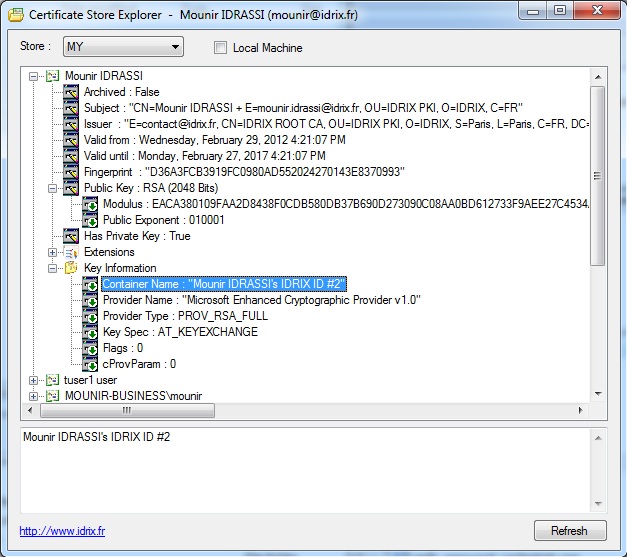This screenshot has height=557, width=627.
Task: Expand the Extensions node
Action: pyautogui.click(x=52, y=252)
